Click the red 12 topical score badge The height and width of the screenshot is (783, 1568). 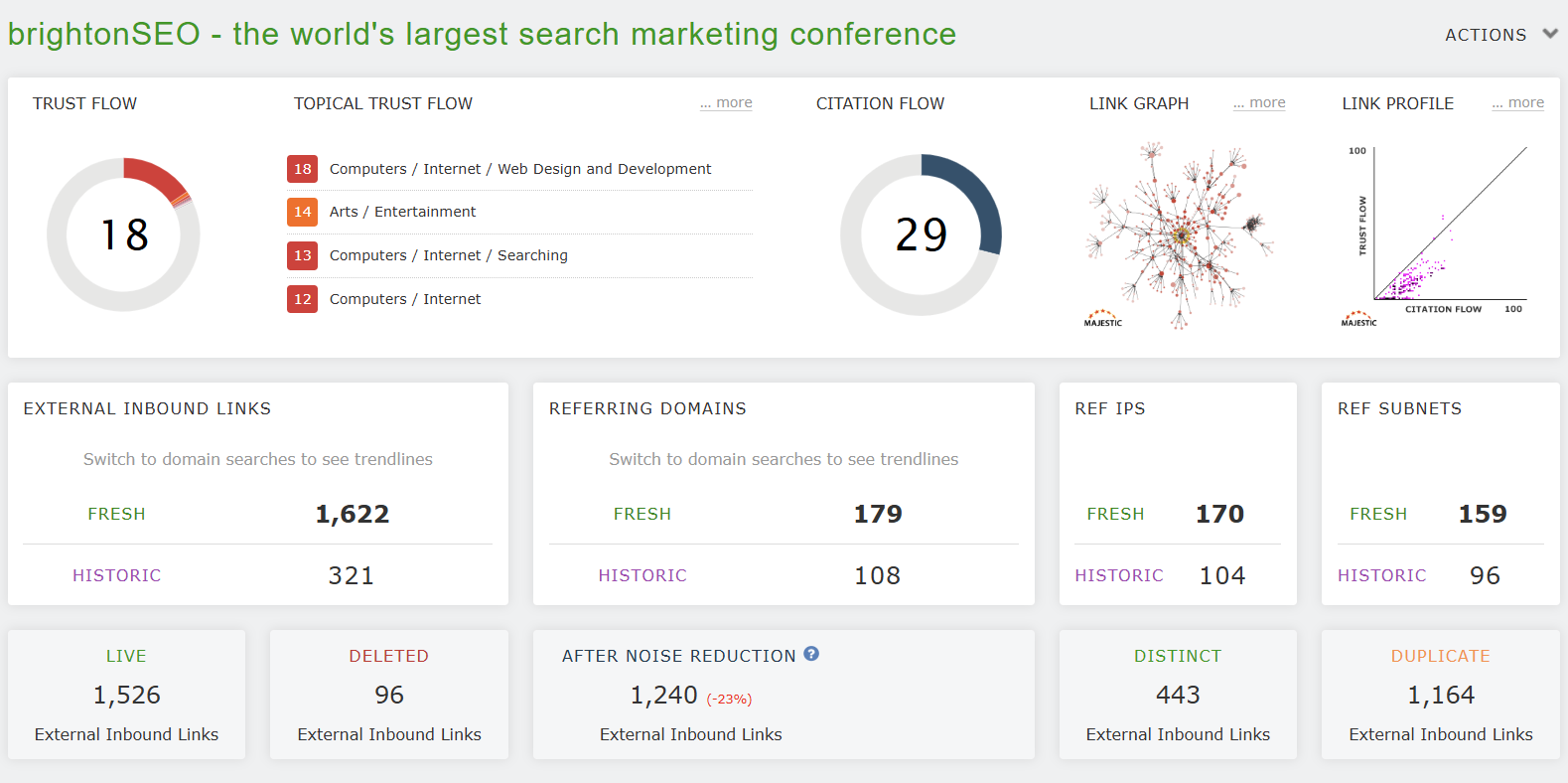pyautogui.click(x=303, y=299)
